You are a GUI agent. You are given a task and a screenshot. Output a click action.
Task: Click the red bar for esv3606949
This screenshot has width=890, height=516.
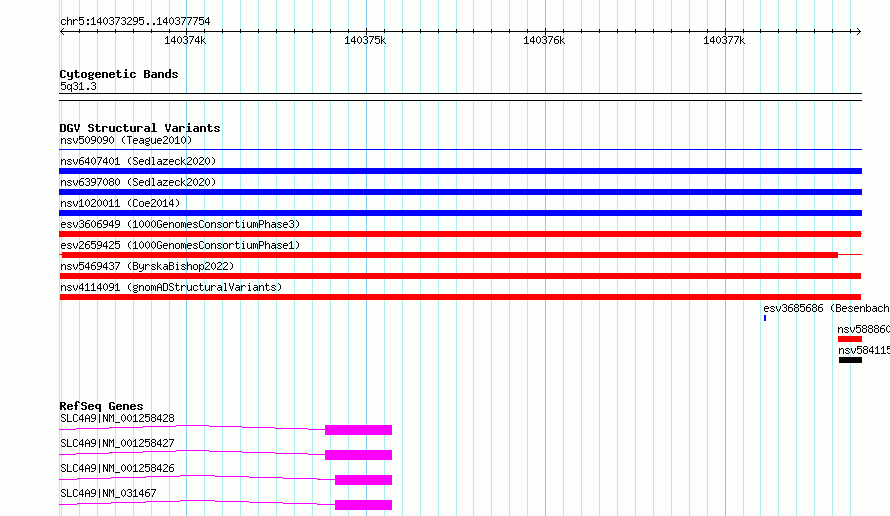point(460,234)
